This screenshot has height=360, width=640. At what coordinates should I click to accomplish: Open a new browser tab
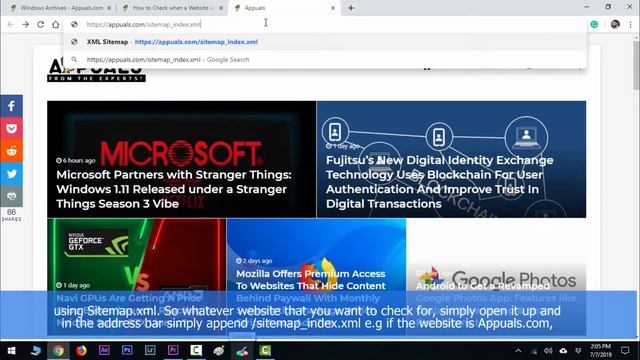(x=351, y=8)
